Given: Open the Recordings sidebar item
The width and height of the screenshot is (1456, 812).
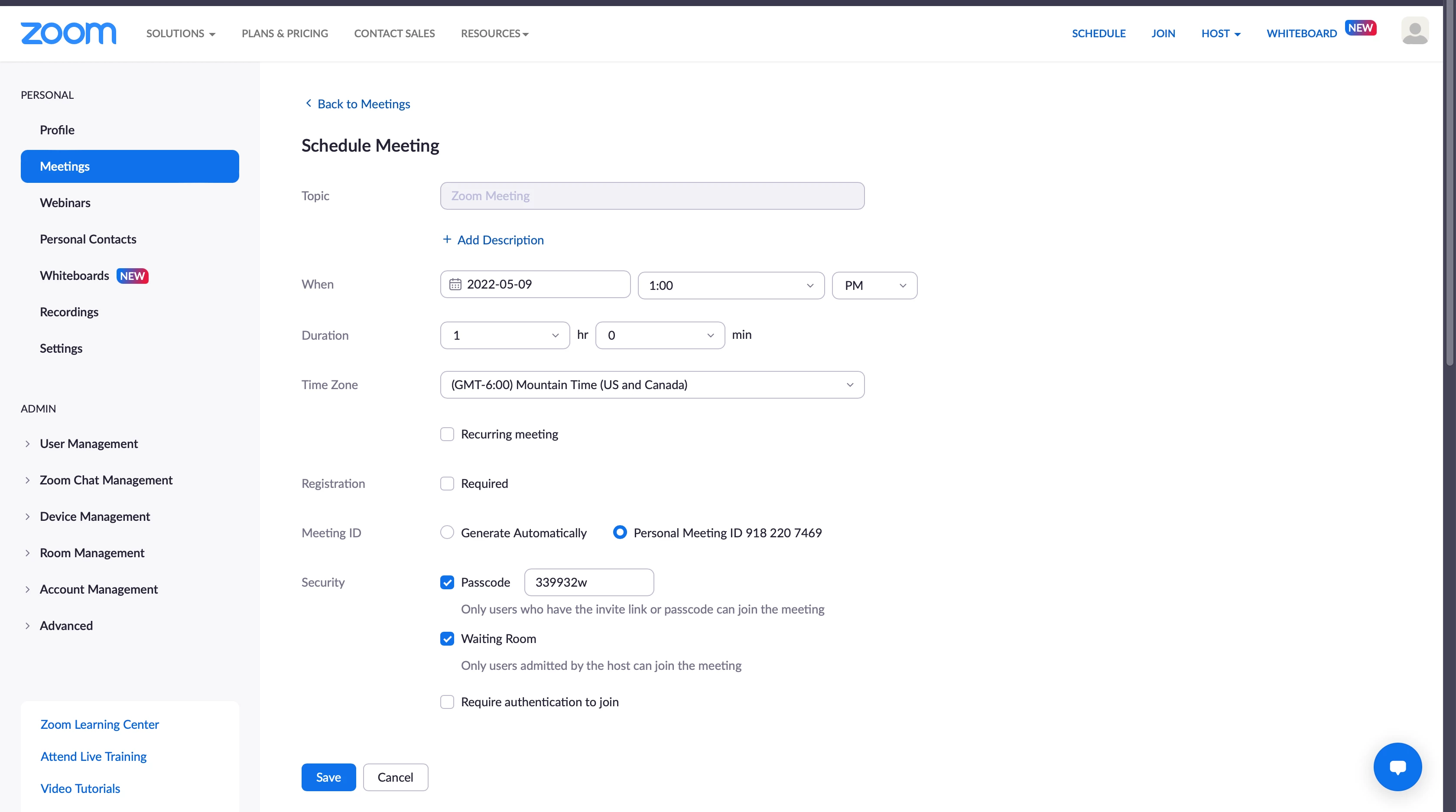Looking at the screenshot, I should coord(69,312).
